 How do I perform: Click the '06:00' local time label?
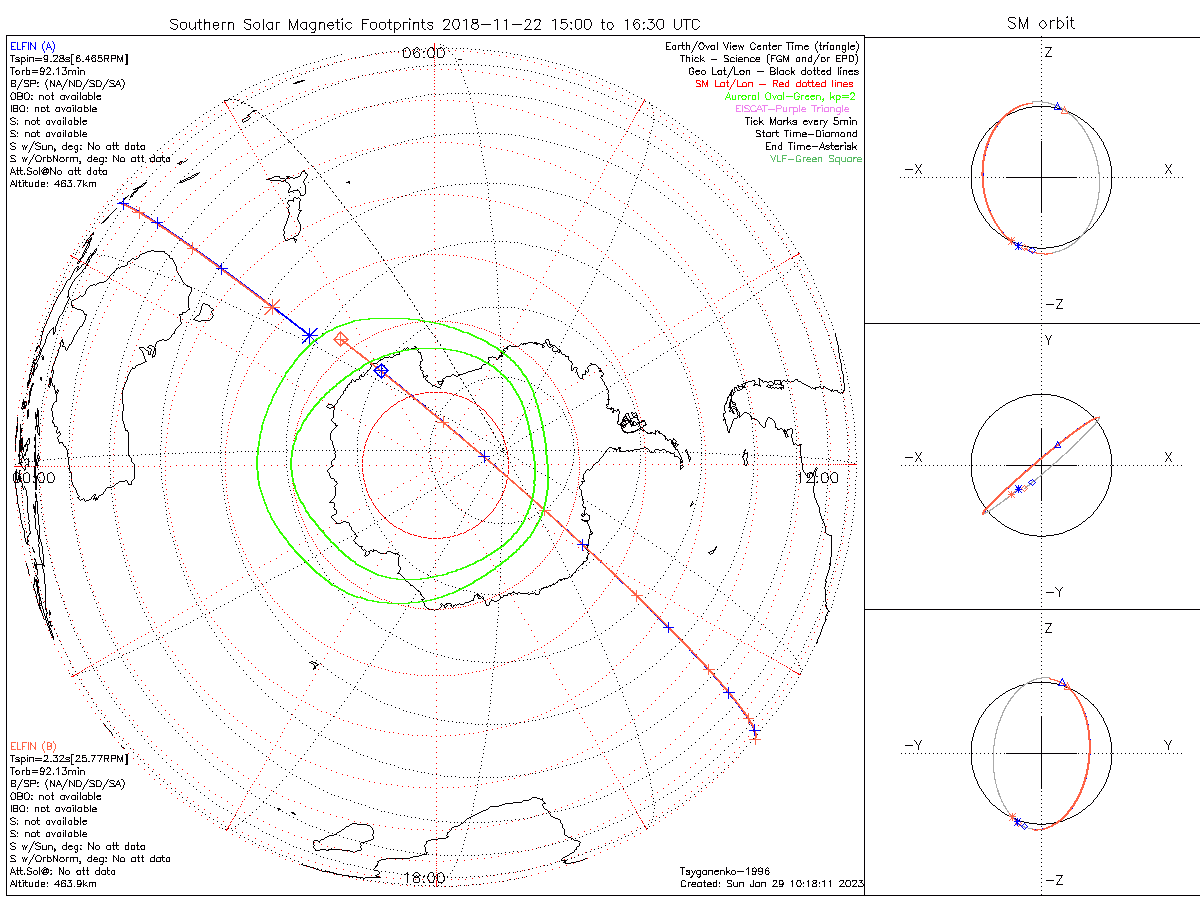click(x=423, y=53)
